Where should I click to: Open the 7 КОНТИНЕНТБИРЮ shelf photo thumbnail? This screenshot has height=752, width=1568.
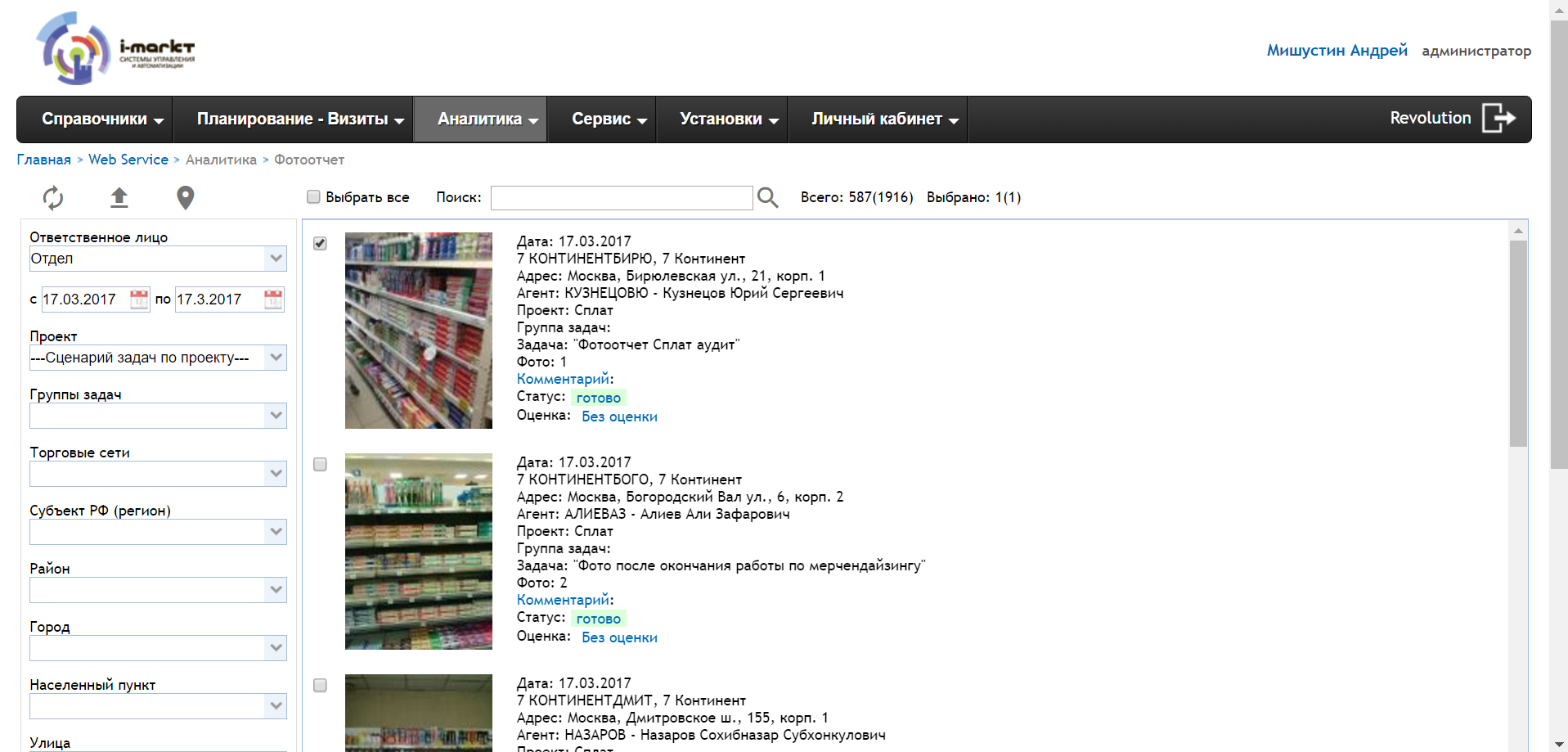[x=419, y=331]
